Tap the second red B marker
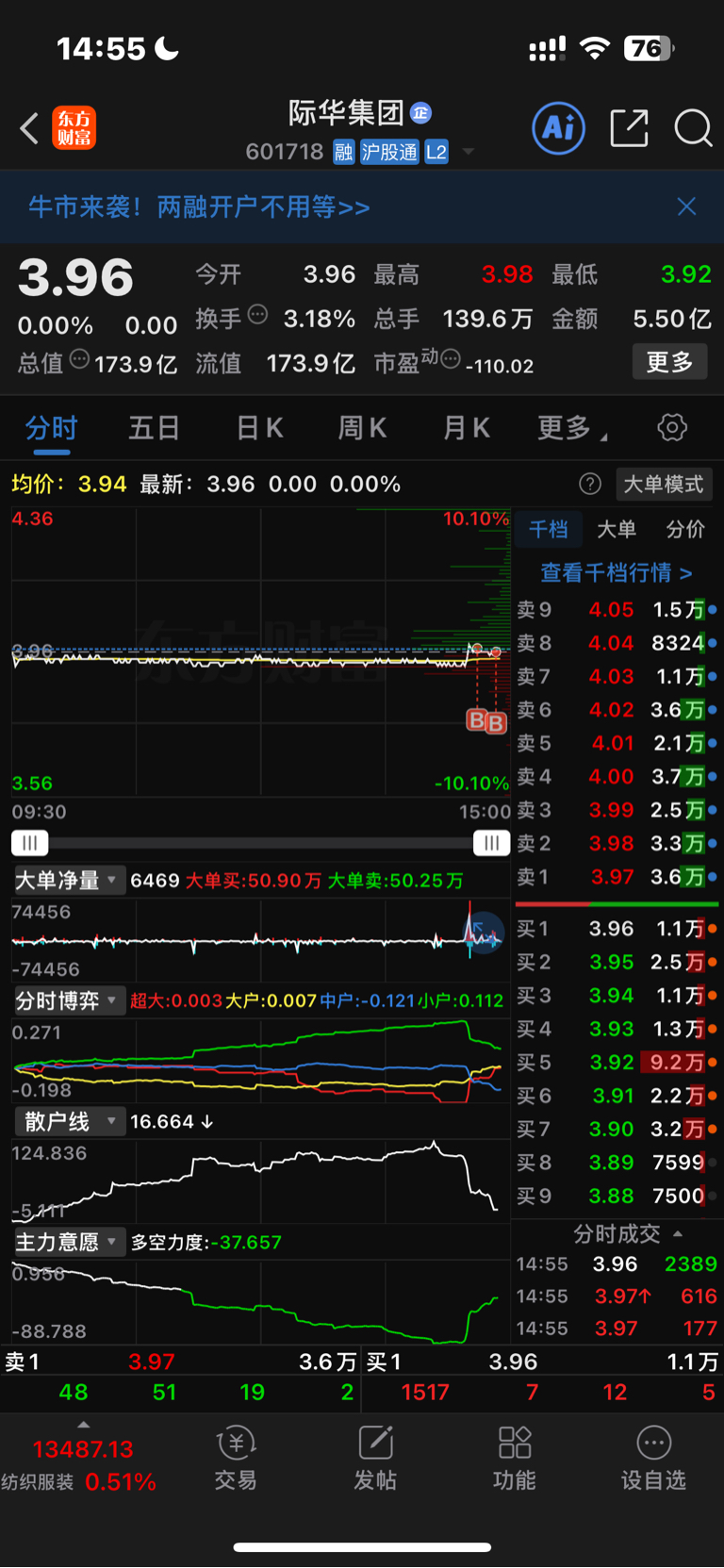This screenshot has height=1568, width=724. pyautogui.click(x=496, y=724)
